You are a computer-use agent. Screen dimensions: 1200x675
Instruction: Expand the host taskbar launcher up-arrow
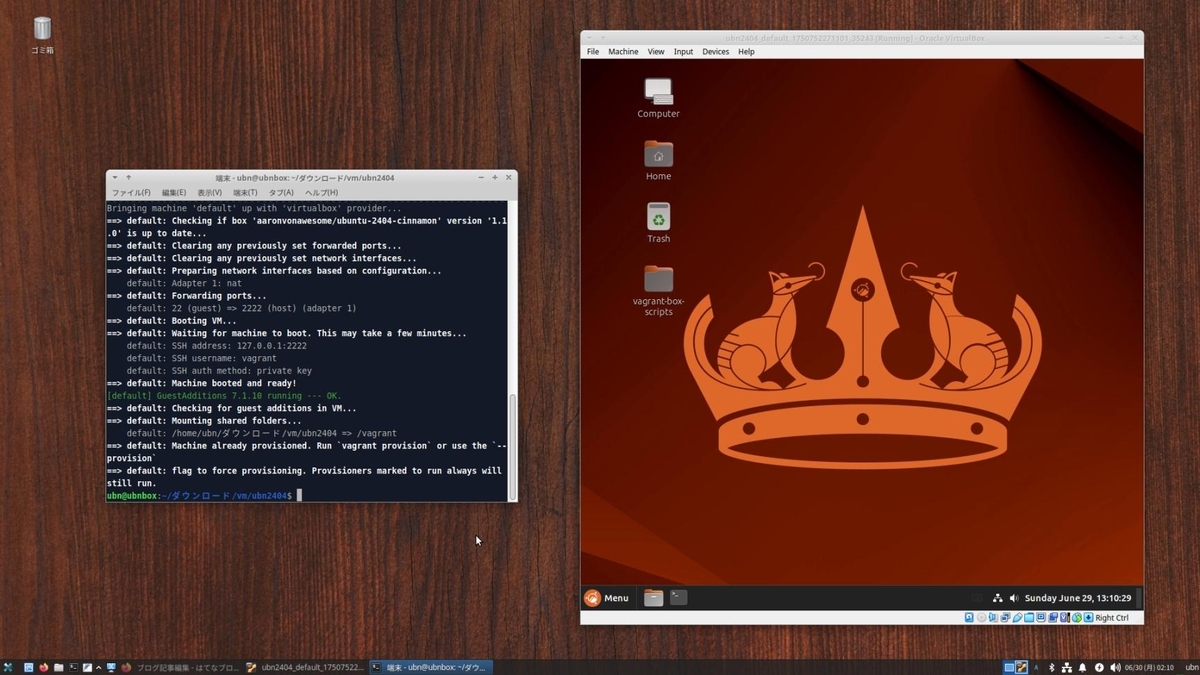pyautogui.click(x=99, y=667)
